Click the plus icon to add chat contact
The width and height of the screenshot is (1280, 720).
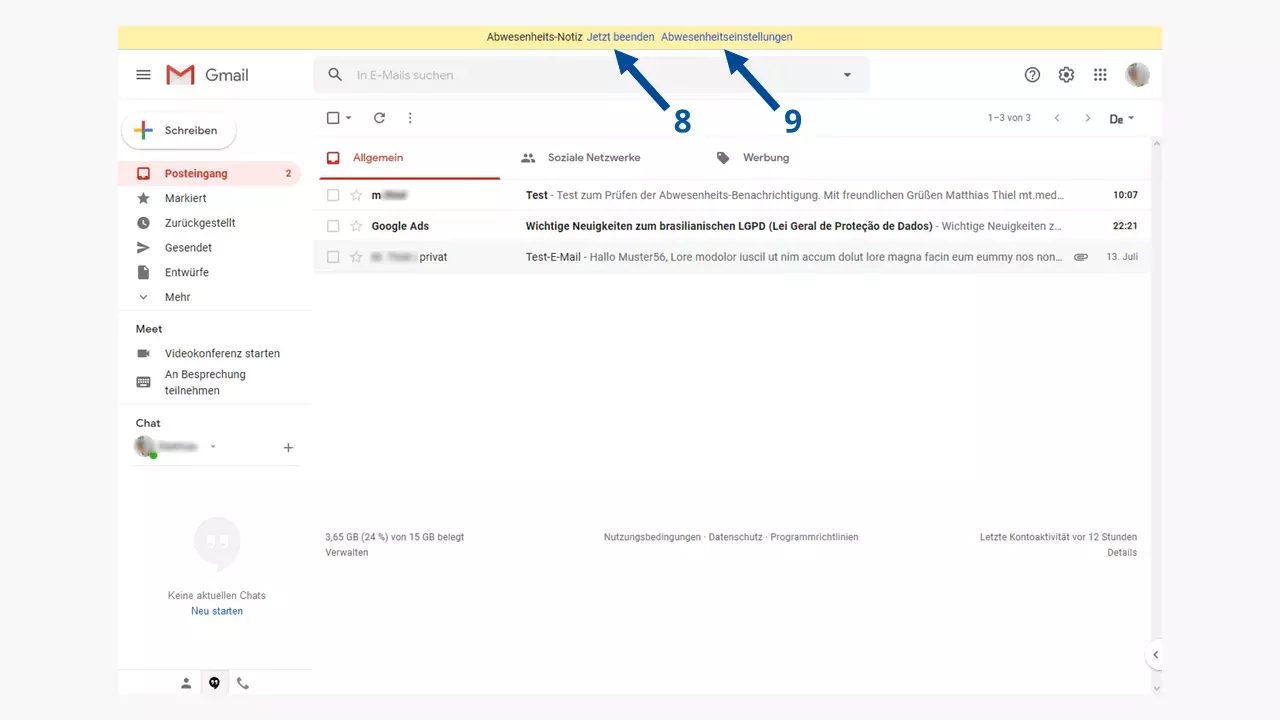pyautogui.click(x=288, y=448)
